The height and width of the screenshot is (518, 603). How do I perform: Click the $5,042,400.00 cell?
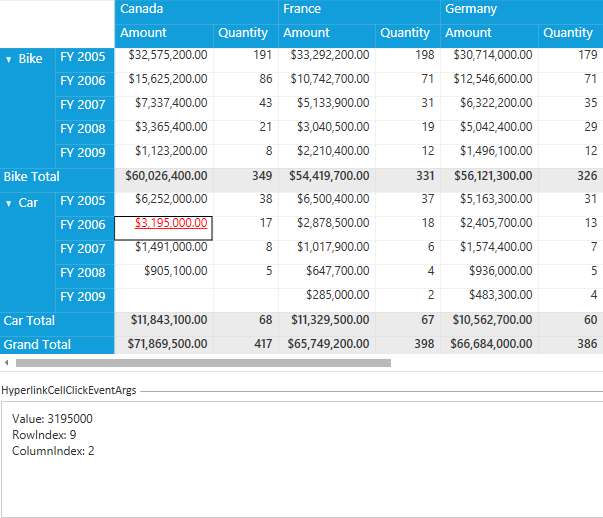[x=489, y=132]
